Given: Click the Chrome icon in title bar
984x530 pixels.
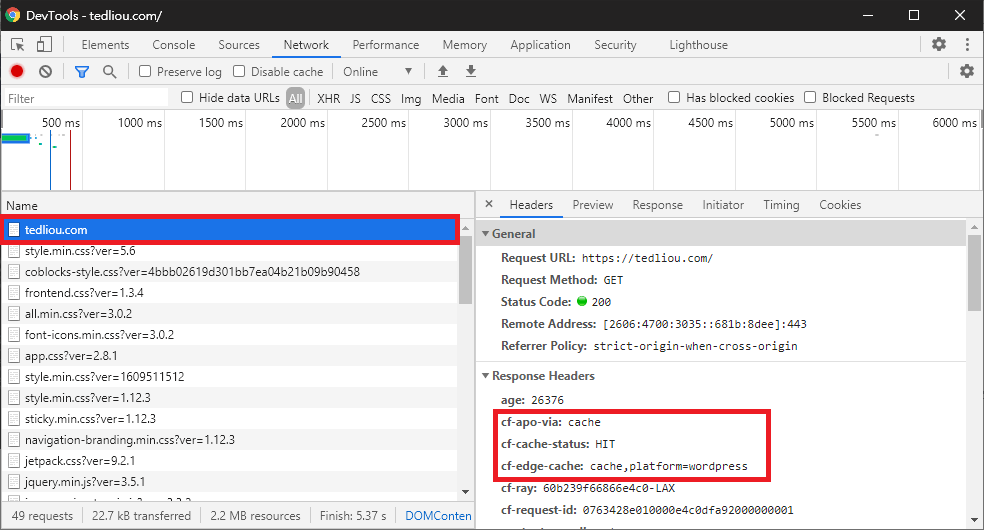Looking at the screenshot, I should pos(13,15).
